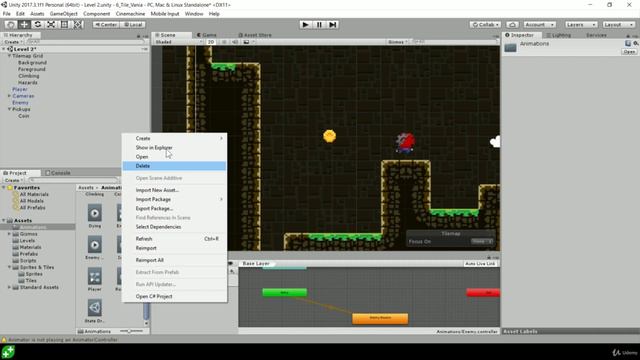Switch to the Console tab

click(58, 173)
